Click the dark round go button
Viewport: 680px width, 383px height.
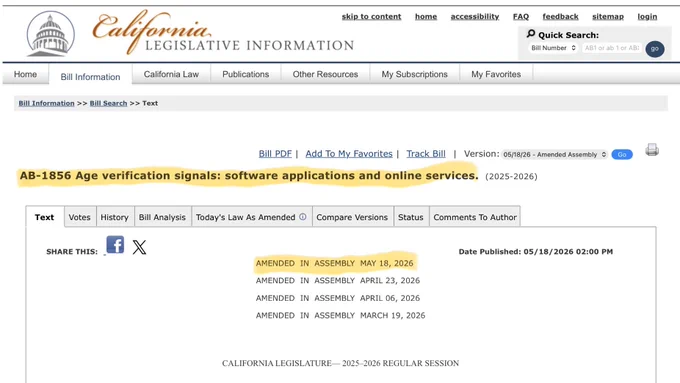pos(654,49)
